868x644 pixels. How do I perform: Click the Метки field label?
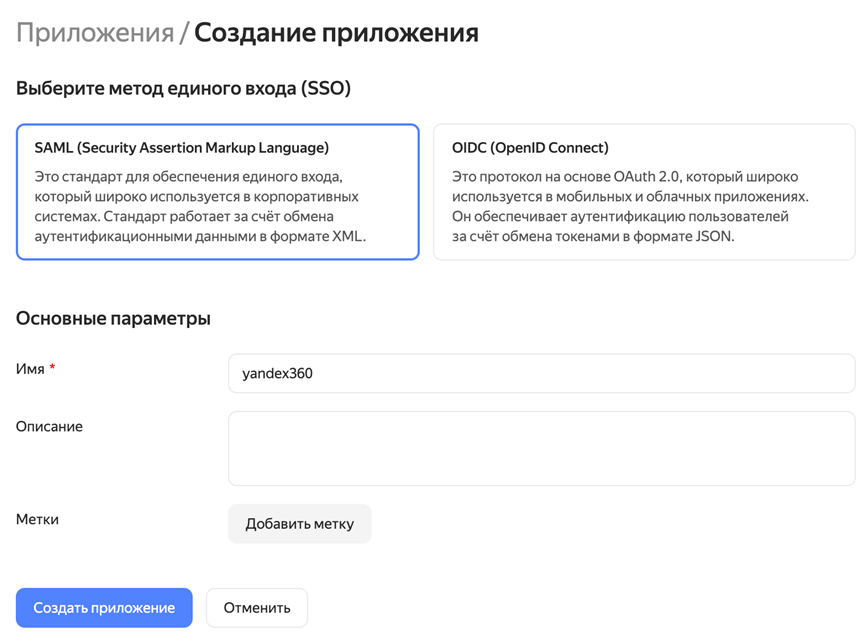[x=37, y=519]
